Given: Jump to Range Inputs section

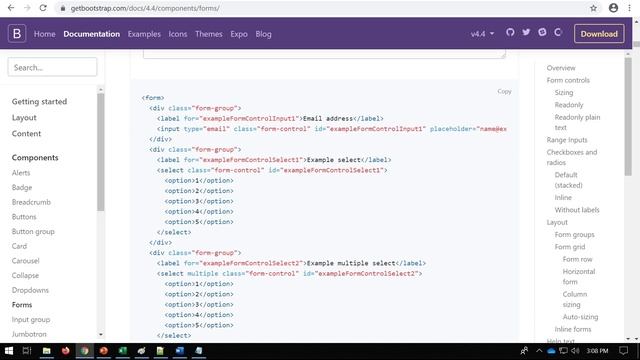Looking at the screenshot, I should (567, 140).
